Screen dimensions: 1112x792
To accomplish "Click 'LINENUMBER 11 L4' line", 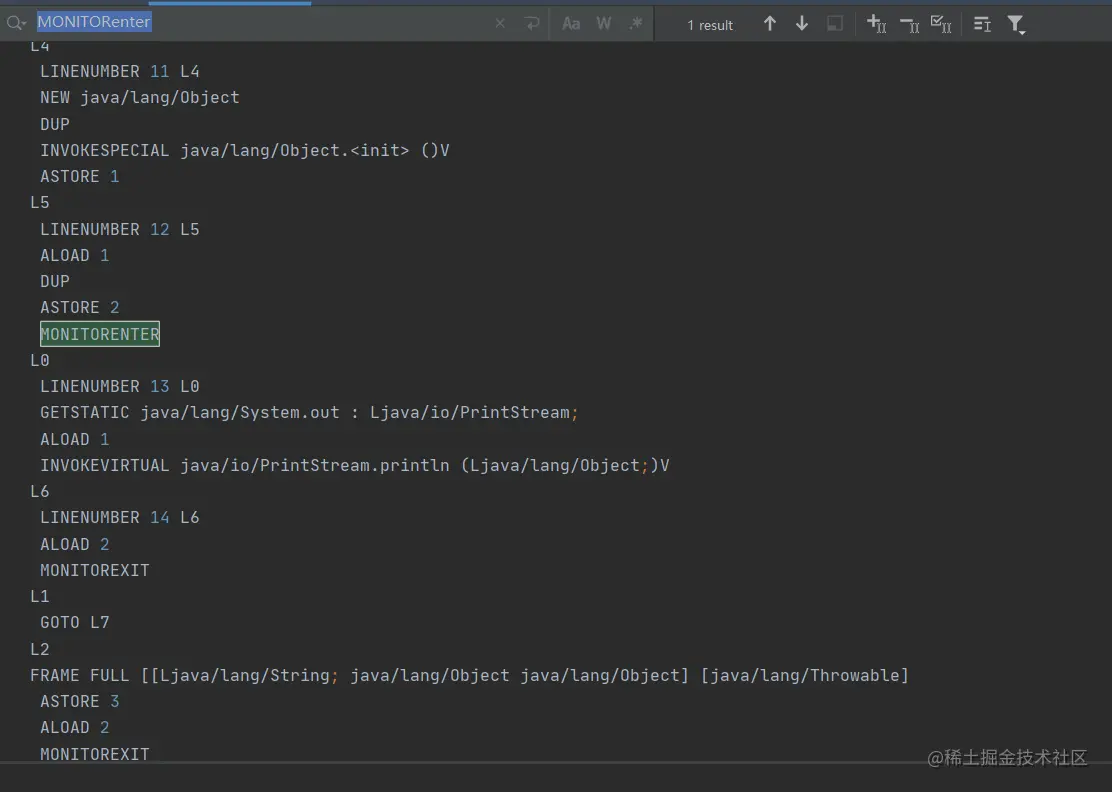I will pos(120,71).
